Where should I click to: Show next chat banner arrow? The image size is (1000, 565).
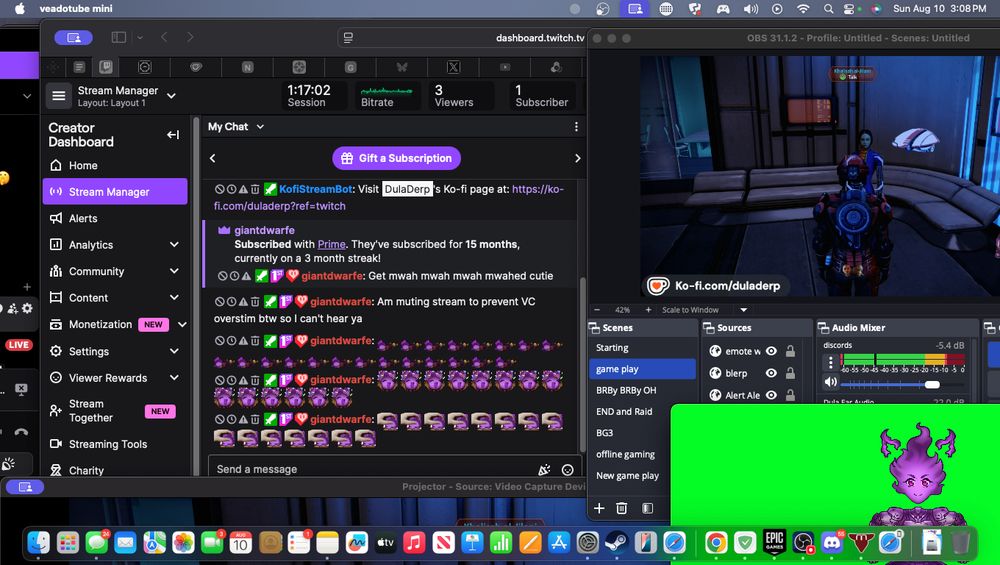click(577, 158)
